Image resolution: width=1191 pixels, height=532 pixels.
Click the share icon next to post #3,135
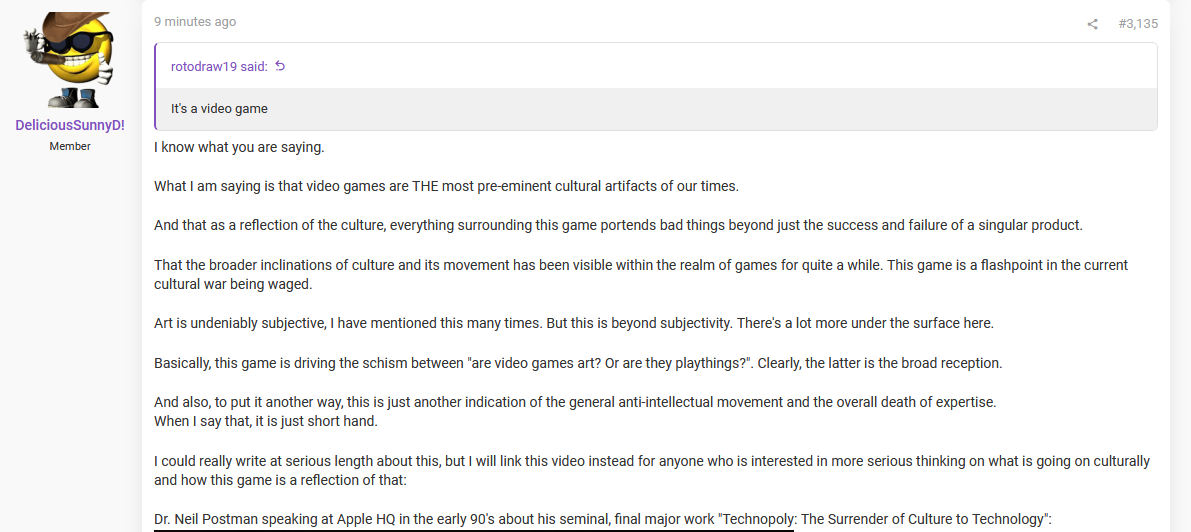(x=1092, y=24)
